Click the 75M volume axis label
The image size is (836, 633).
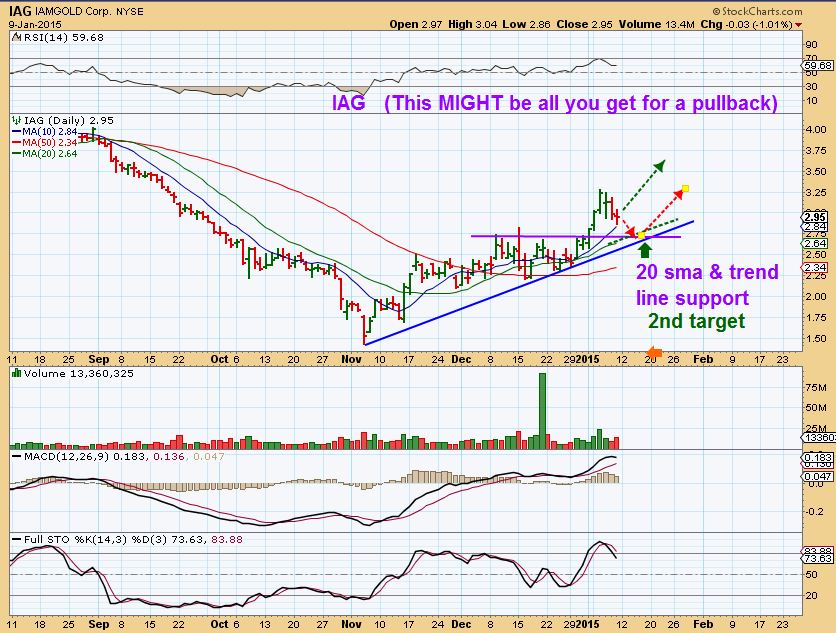click(816, 388)
